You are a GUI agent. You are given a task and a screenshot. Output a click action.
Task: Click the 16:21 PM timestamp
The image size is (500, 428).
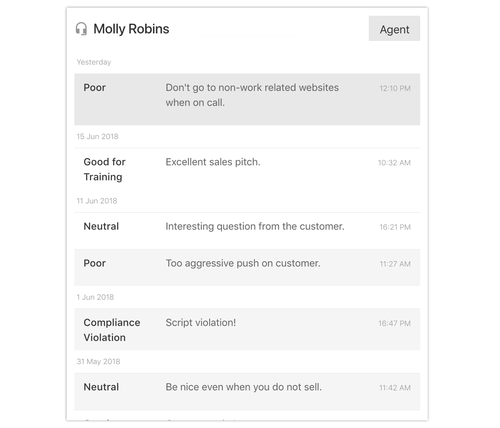pyautogui.click(x=395, y=227)
